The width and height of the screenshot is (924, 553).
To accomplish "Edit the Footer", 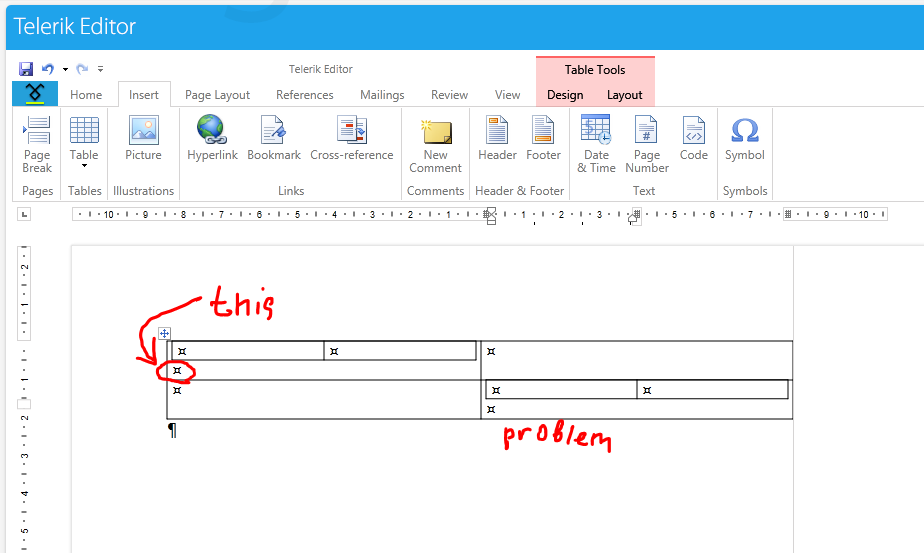I will (x=543, y=139).
